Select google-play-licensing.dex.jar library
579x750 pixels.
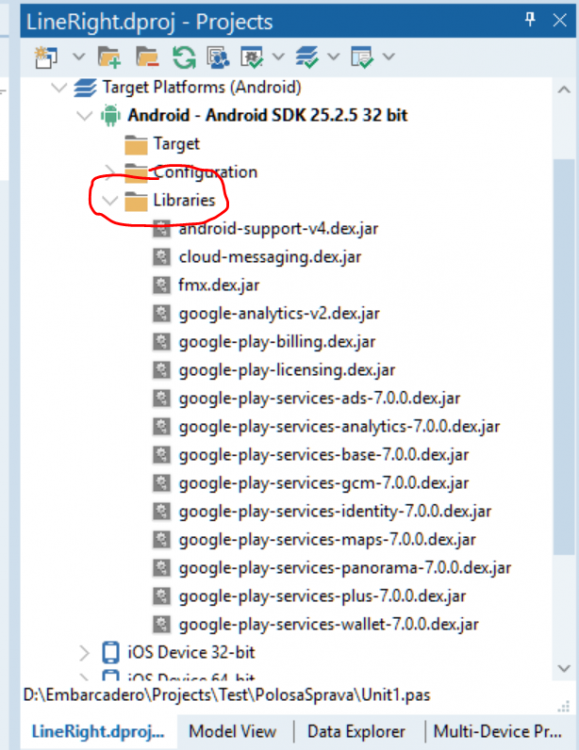click(x=287, y=370)
